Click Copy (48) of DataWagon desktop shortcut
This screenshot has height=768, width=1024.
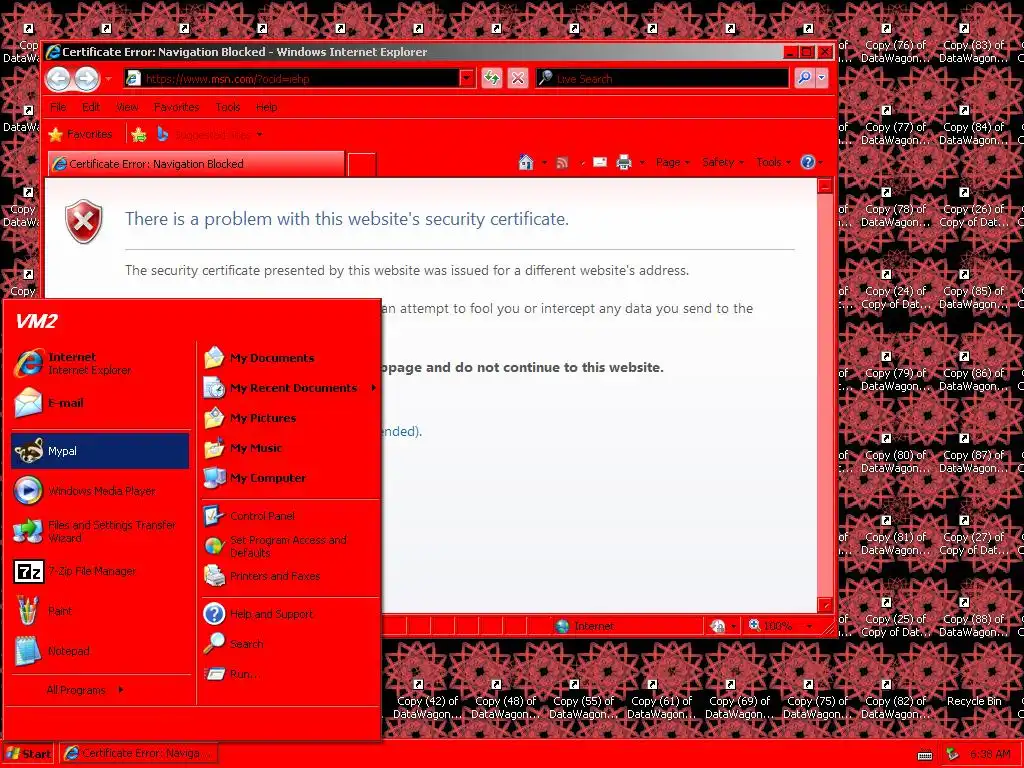tap(505, 699)
